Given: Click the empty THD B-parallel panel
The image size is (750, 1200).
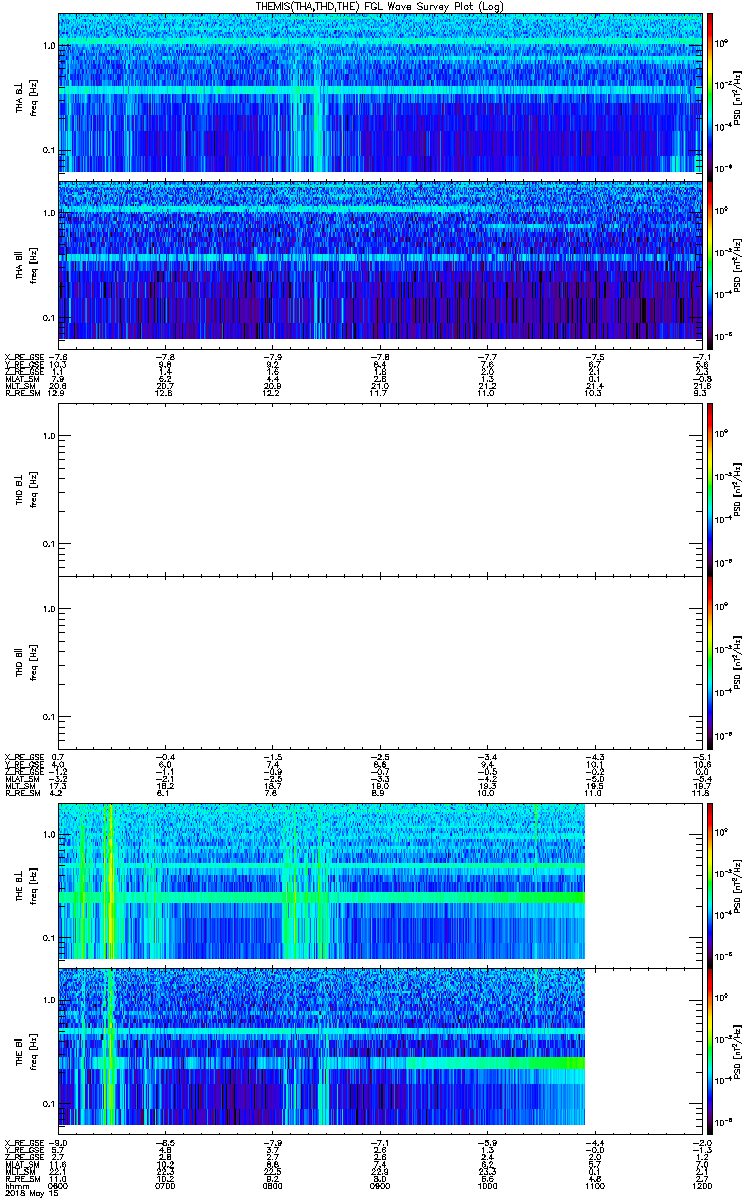Looking at the screenshot, I should [x=381, y=662].
